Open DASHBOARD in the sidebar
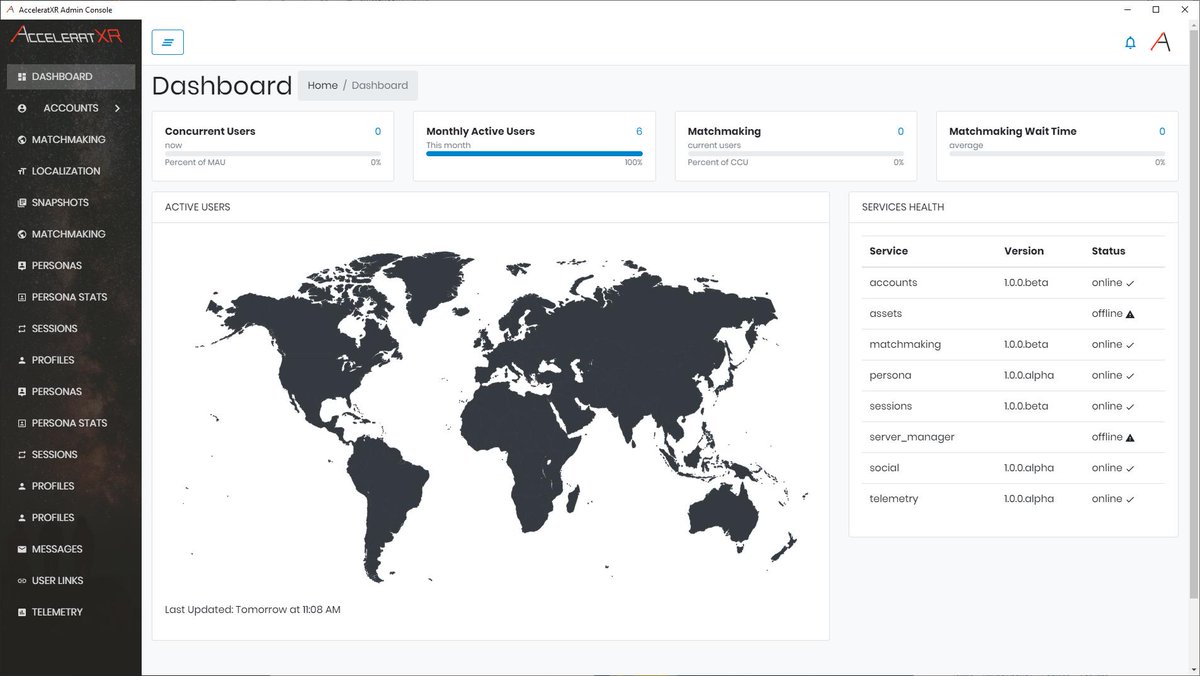 pyautogui.click(x=70, y=77)
